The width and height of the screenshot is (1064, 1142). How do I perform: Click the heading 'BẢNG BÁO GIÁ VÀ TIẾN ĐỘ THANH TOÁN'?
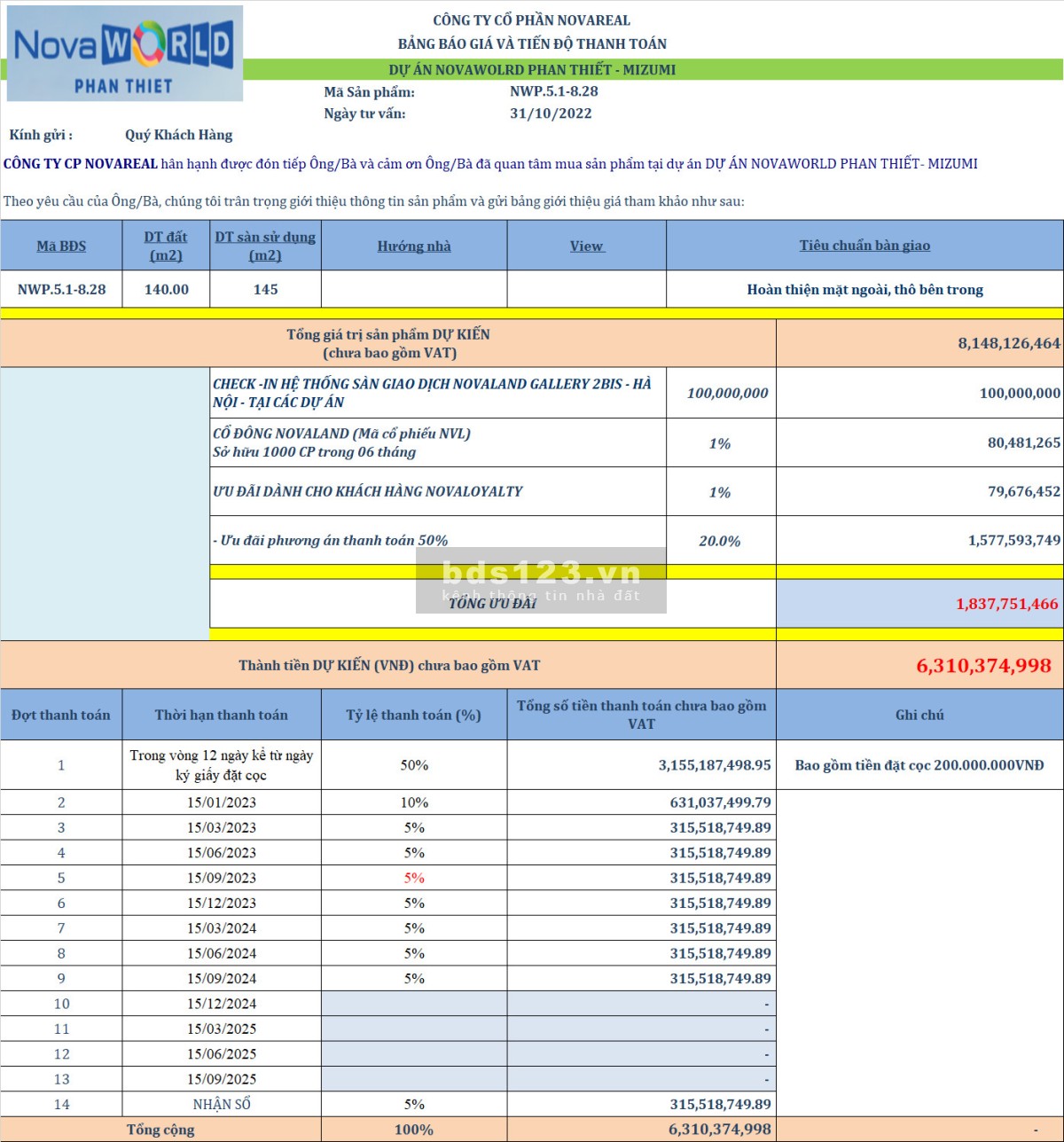click(532, 43)
